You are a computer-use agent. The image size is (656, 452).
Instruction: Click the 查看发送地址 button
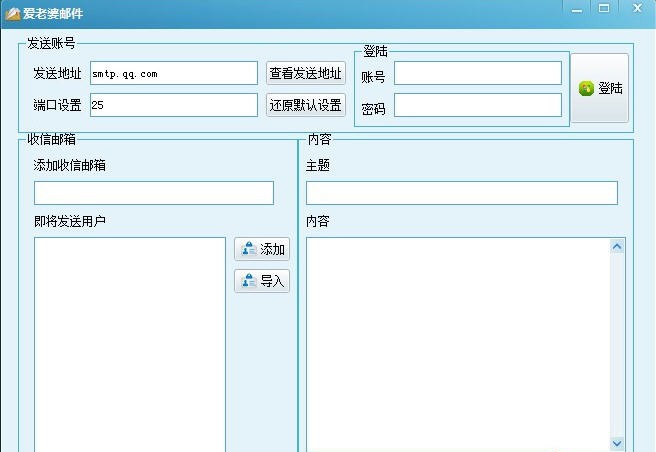(x=305, y=73)
